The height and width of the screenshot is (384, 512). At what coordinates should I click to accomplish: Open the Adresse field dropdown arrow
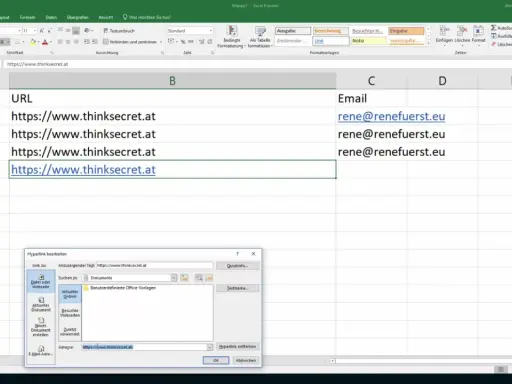[x=209, y=347]
